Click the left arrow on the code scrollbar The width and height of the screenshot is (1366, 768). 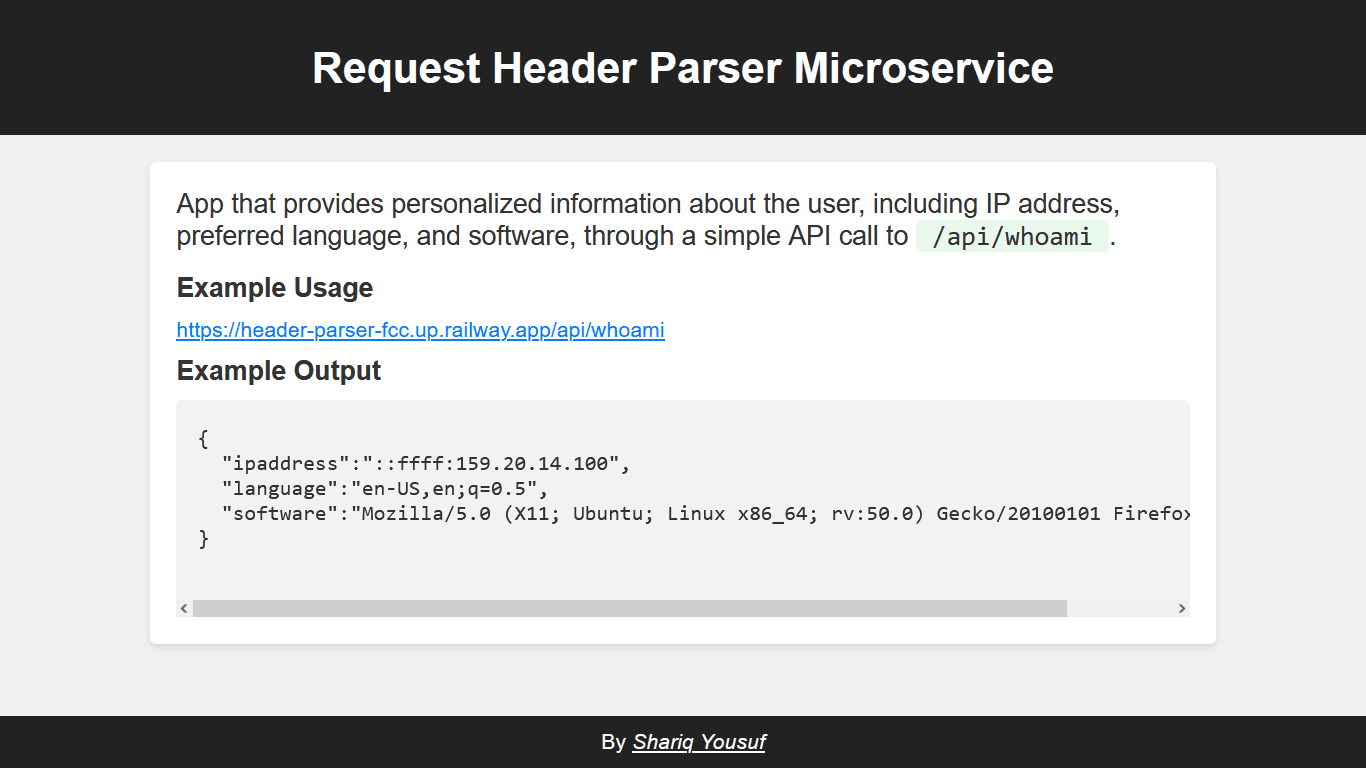pyautogui.click(x=183, y=607)
